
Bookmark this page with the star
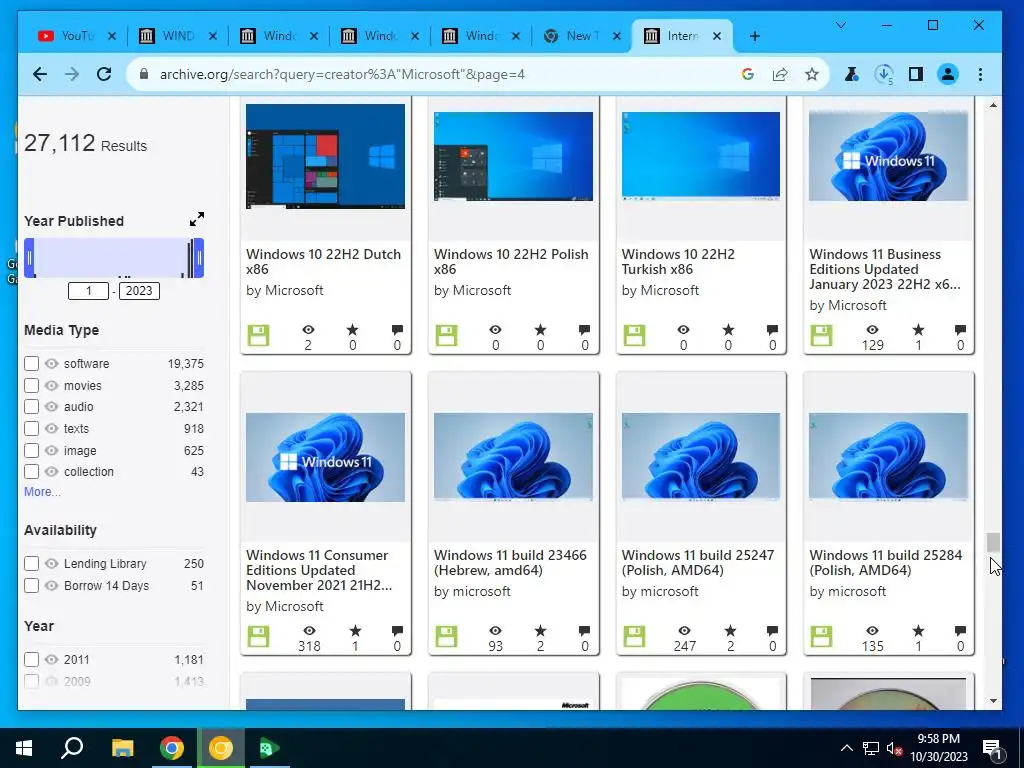click(812, 74)
